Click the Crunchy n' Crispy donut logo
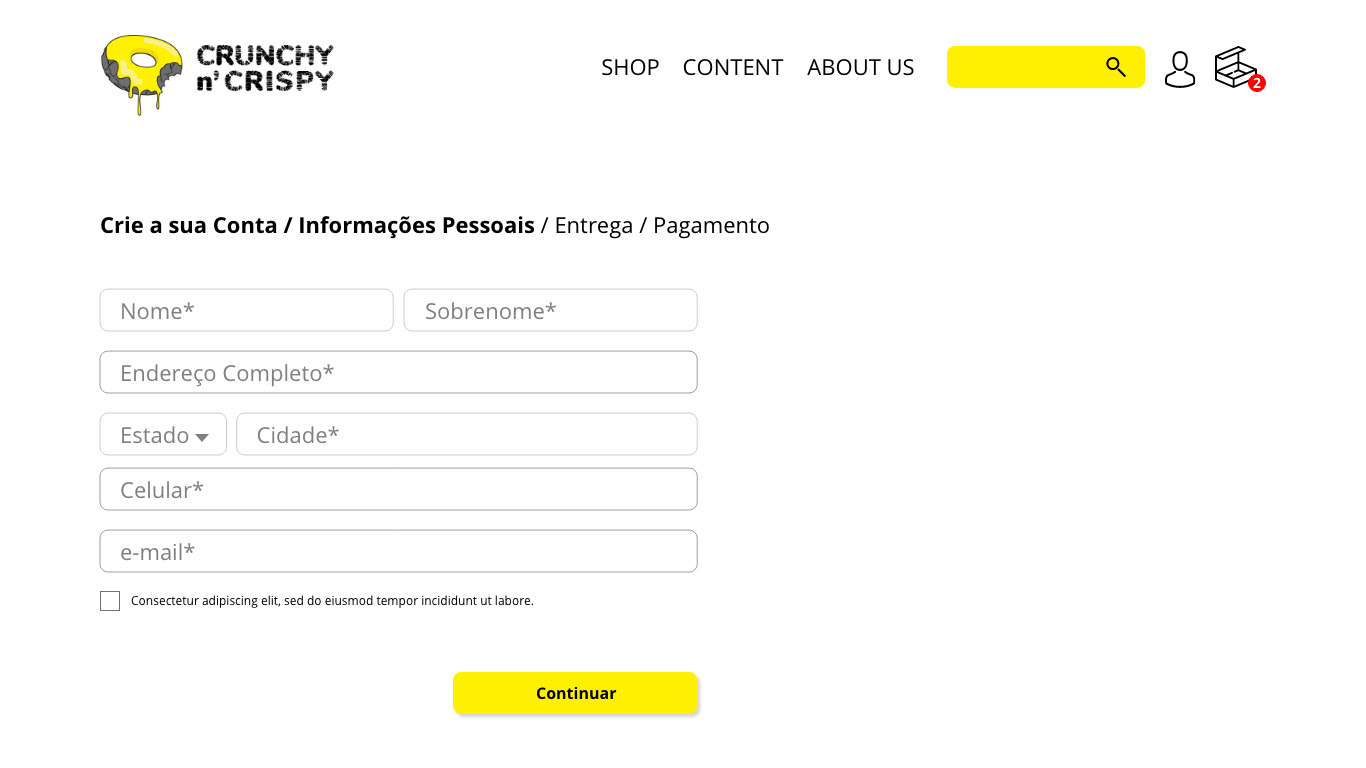Viewport: 1366px width, 768px height. (142, 72)
